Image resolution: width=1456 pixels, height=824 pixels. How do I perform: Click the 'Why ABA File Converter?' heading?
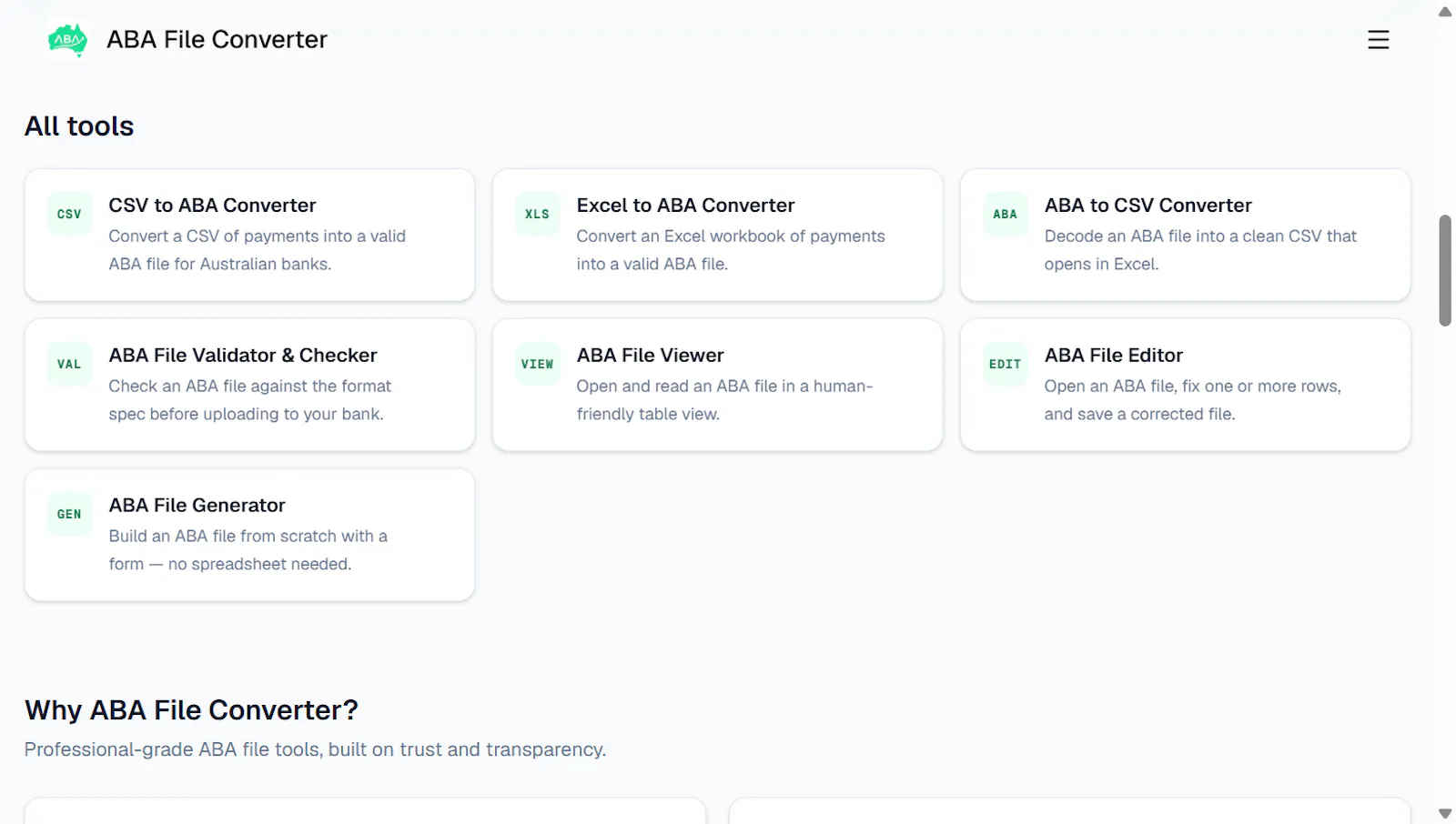(x=191, y=710)
